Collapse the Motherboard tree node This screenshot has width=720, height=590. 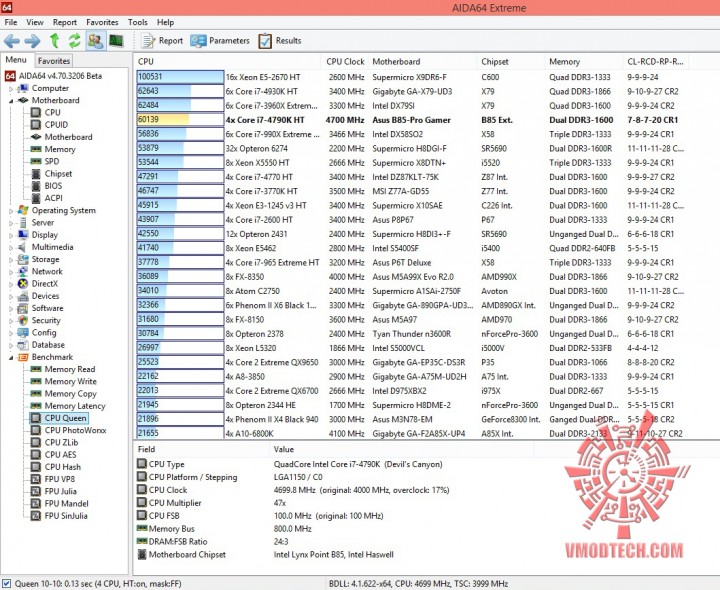tap(11, 101)
